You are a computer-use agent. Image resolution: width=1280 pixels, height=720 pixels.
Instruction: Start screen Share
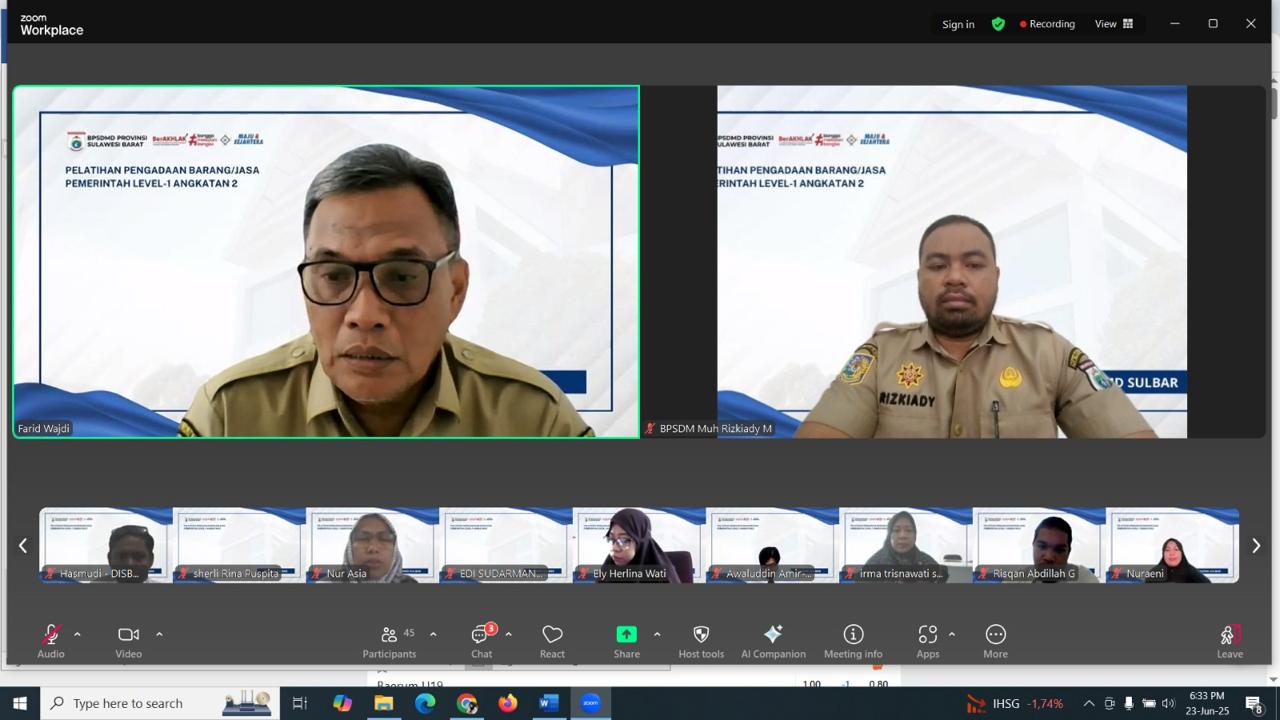click(x=626, y=641)
